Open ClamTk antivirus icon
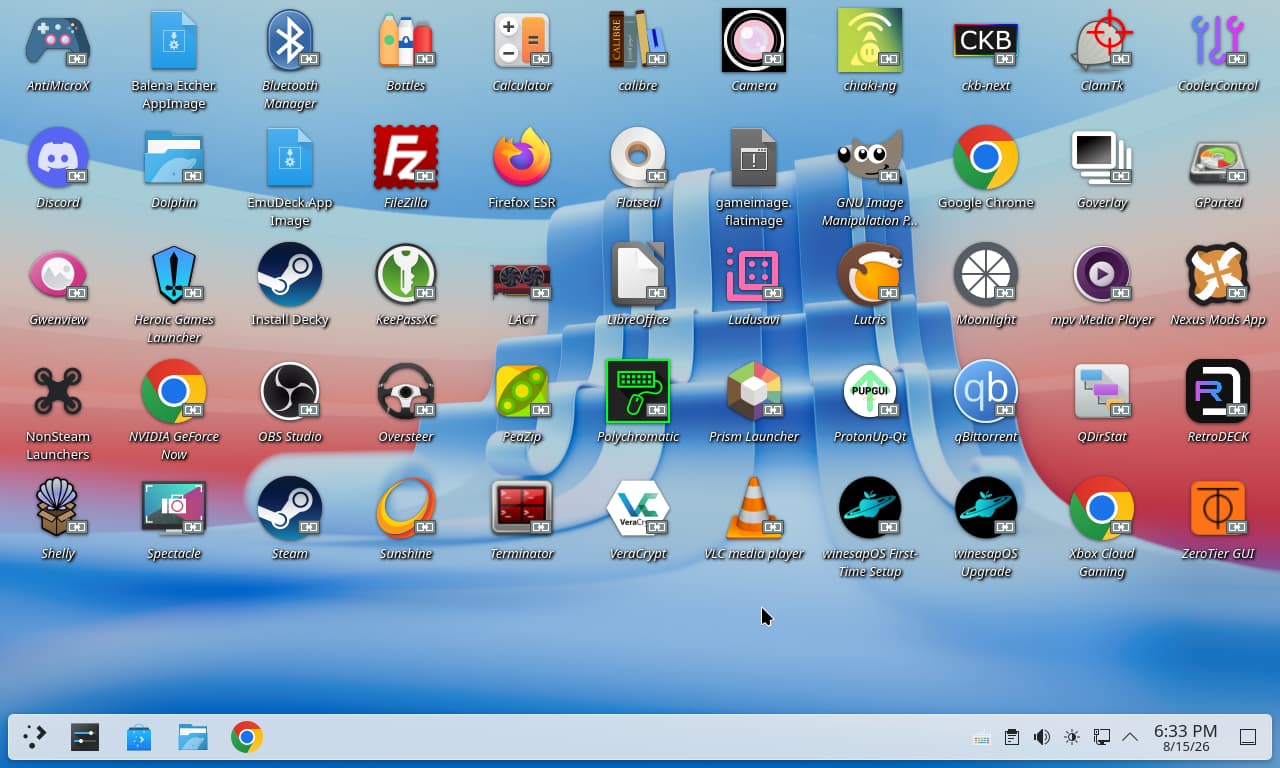Viewport: 1280px width, 768px height. [1102, 41]
